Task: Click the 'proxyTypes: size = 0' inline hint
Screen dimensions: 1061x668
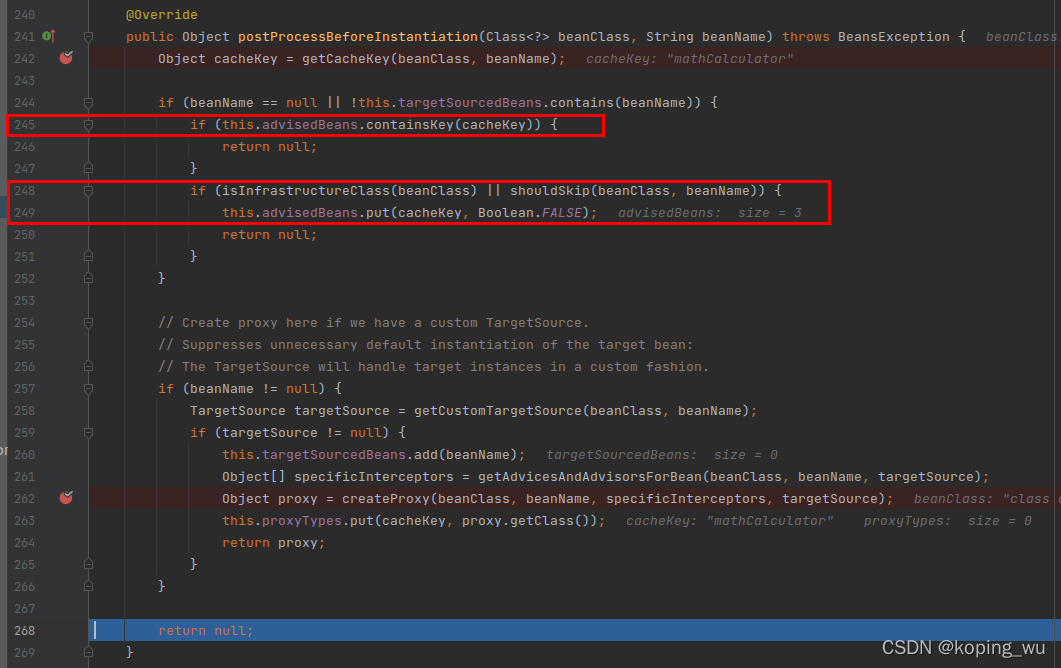Action: tap(947, 520)
